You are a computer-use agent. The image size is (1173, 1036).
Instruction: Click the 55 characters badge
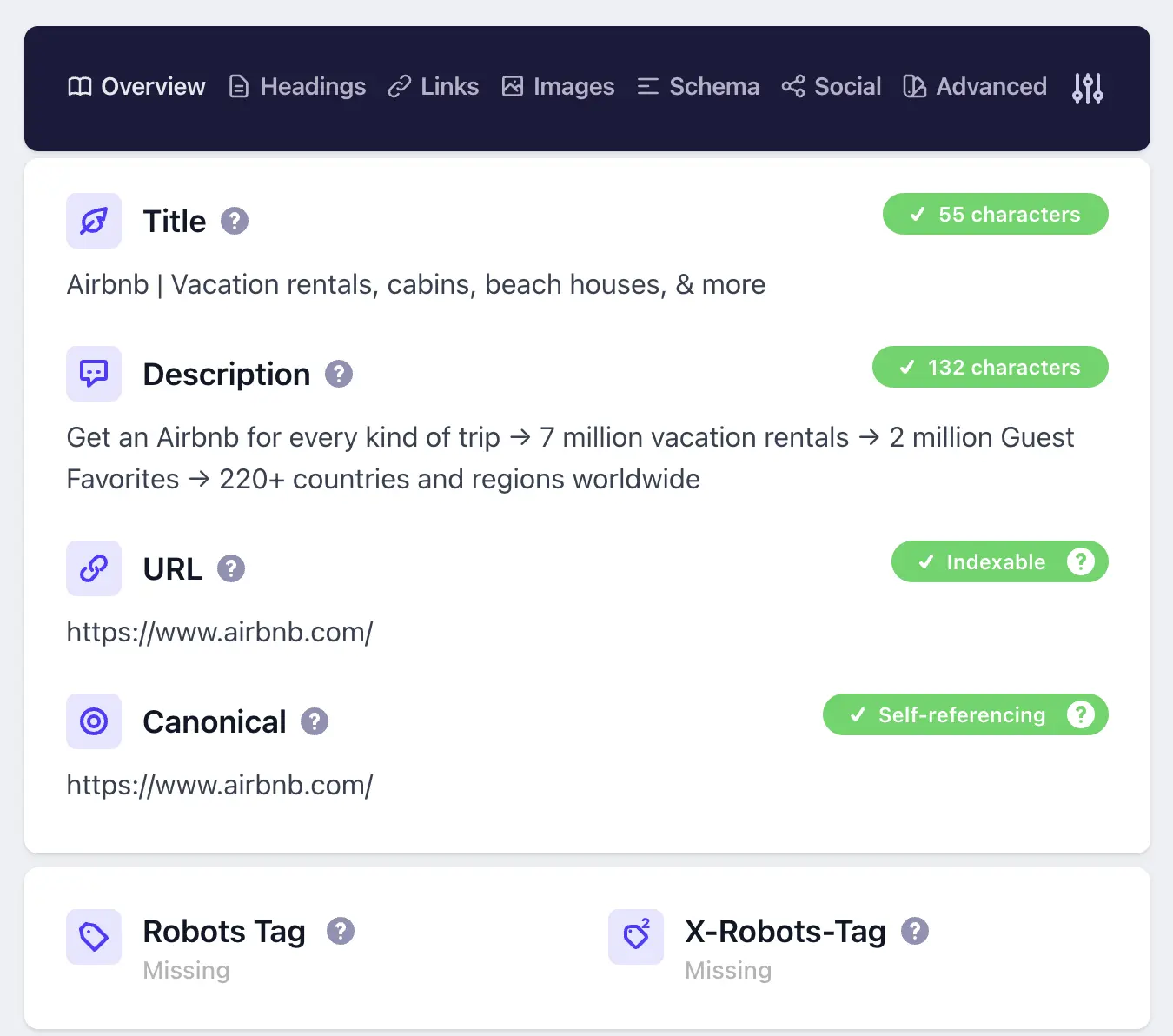(x=996, y=214)
